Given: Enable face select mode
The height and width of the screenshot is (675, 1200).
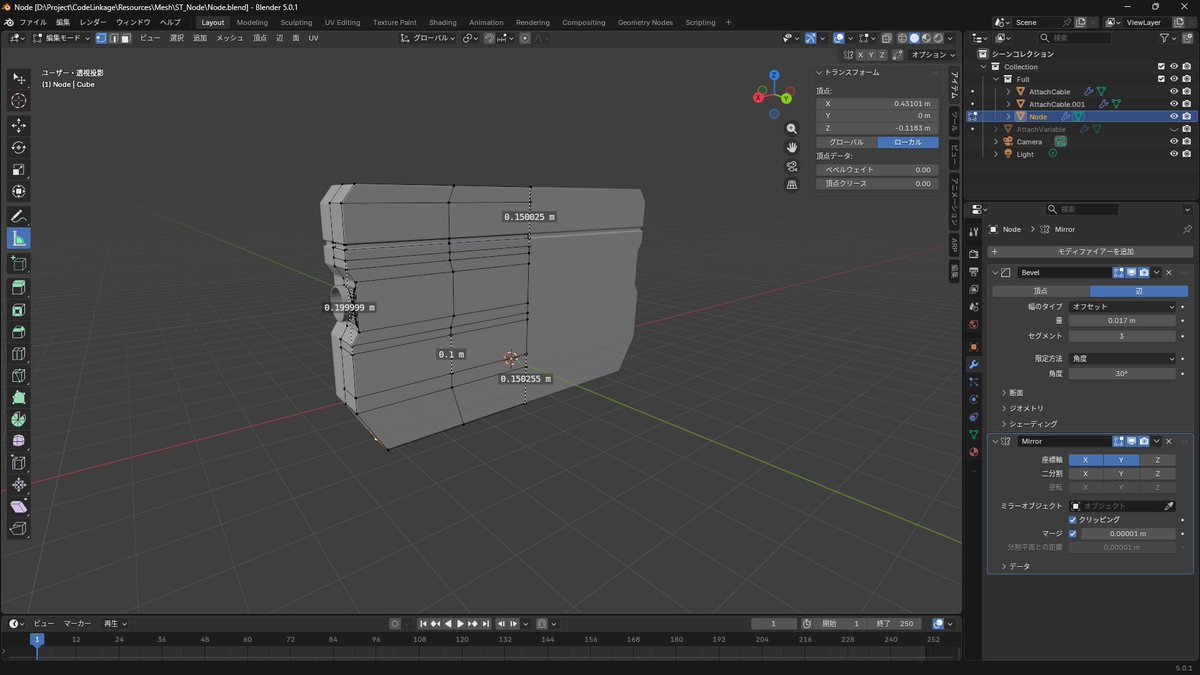Looking at the screenshot, I should click(125, 38).
